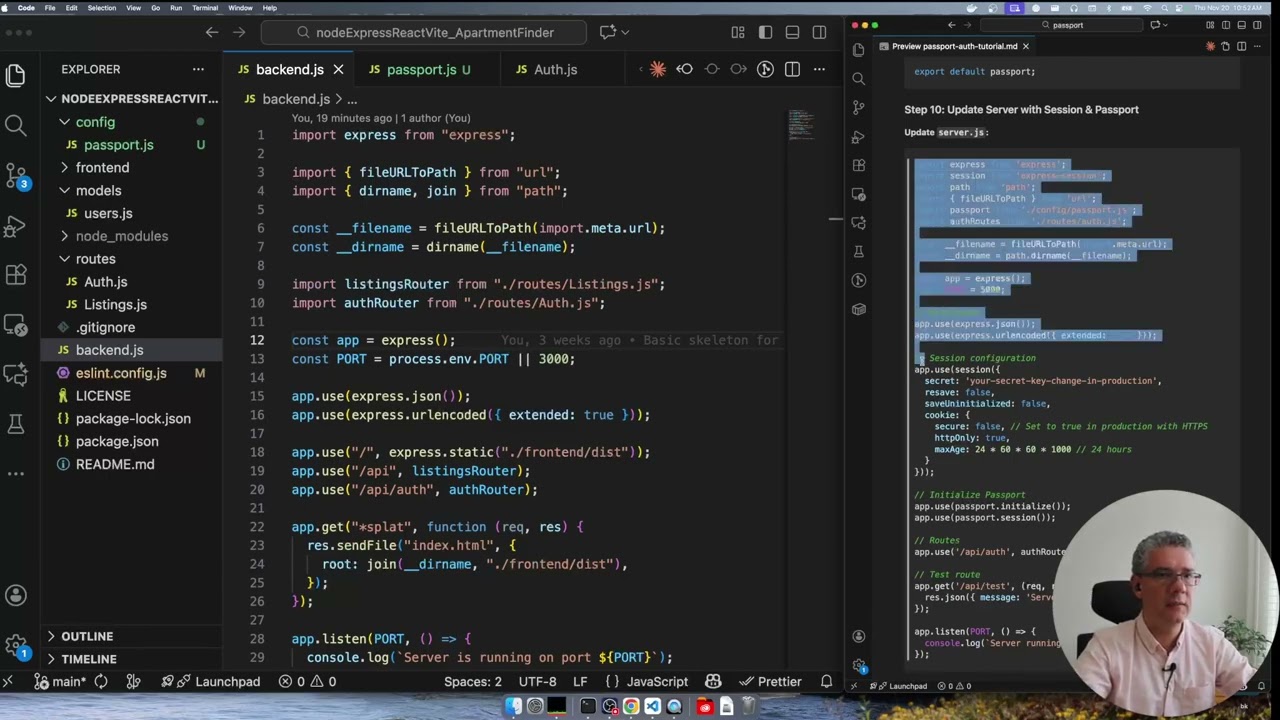Open the Selection menu

101,8
